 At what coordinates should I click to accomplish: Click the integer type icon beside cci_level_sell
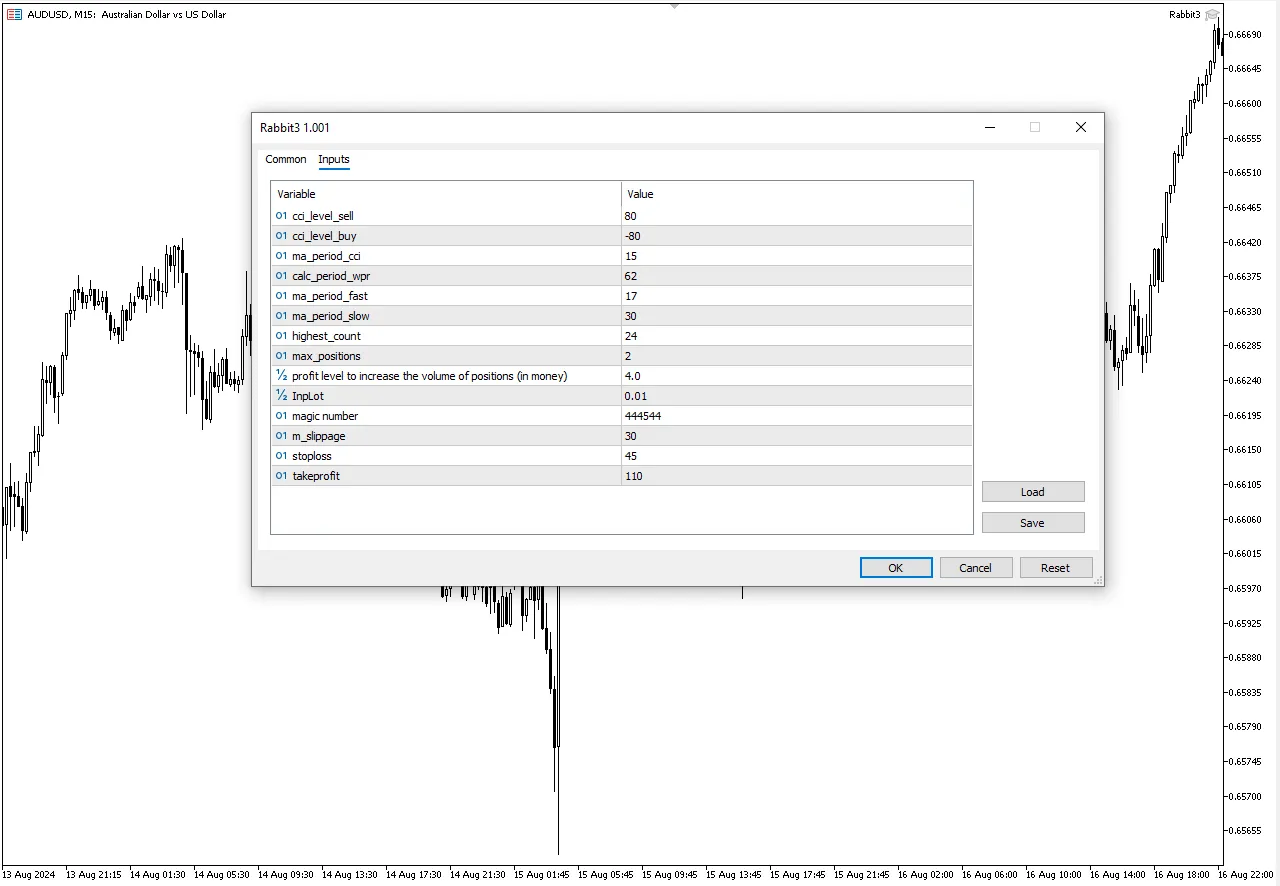click(281, 216)
